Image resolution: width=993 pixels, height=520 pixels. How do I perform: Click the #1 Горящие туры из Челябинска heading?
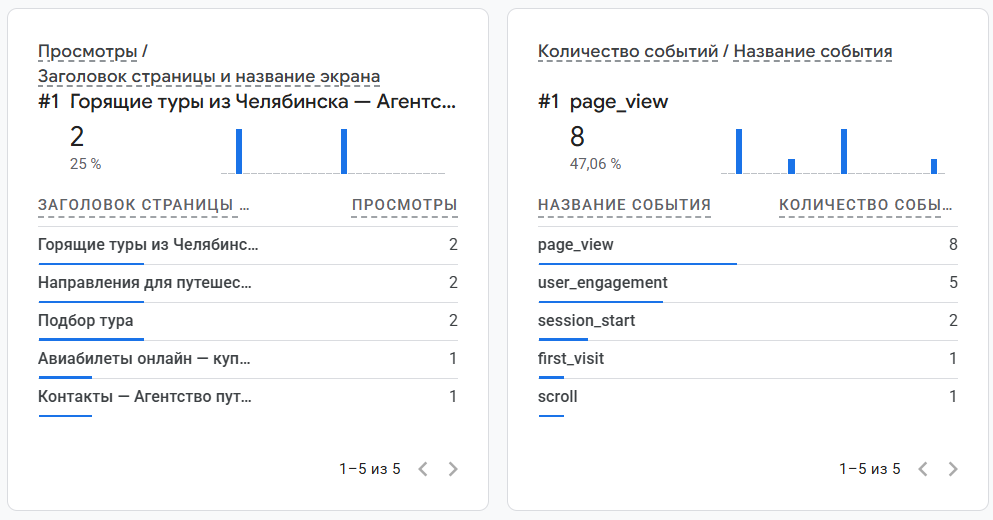pyautogui.click(x=247, y=101)
